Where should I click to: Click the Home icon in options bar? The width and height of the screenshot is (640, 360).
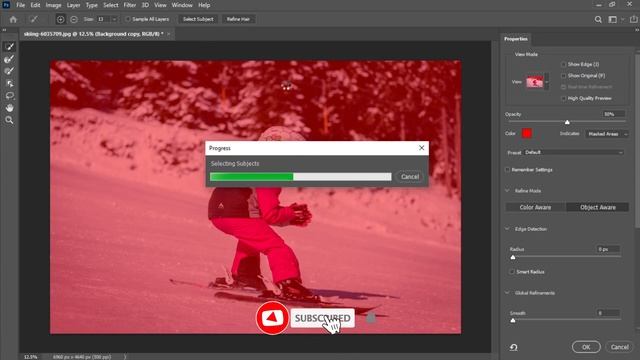(13, 19)
